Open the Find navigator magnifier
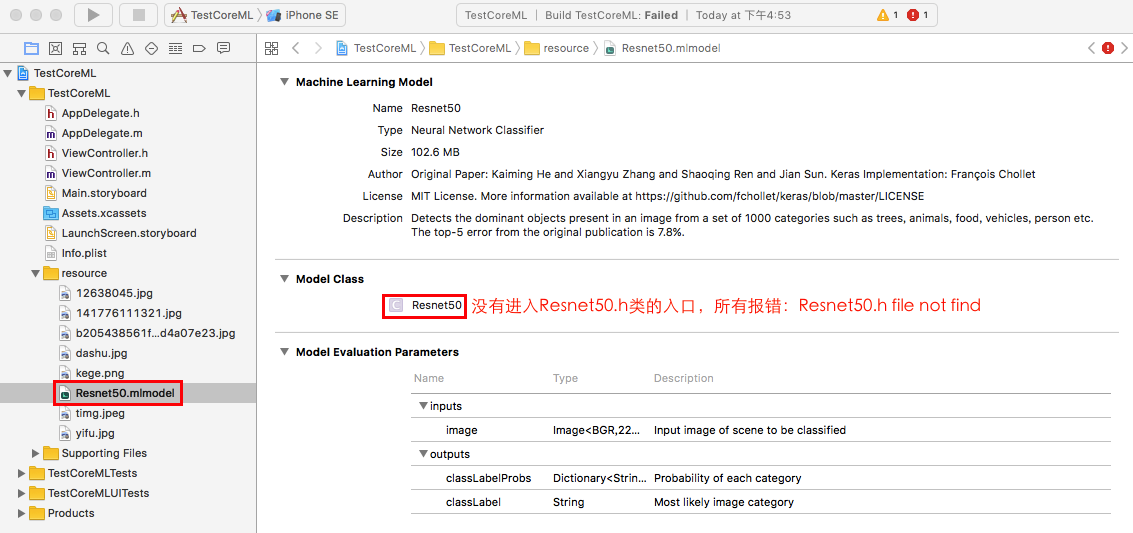1133x533 pixels. tap(103, 48)
